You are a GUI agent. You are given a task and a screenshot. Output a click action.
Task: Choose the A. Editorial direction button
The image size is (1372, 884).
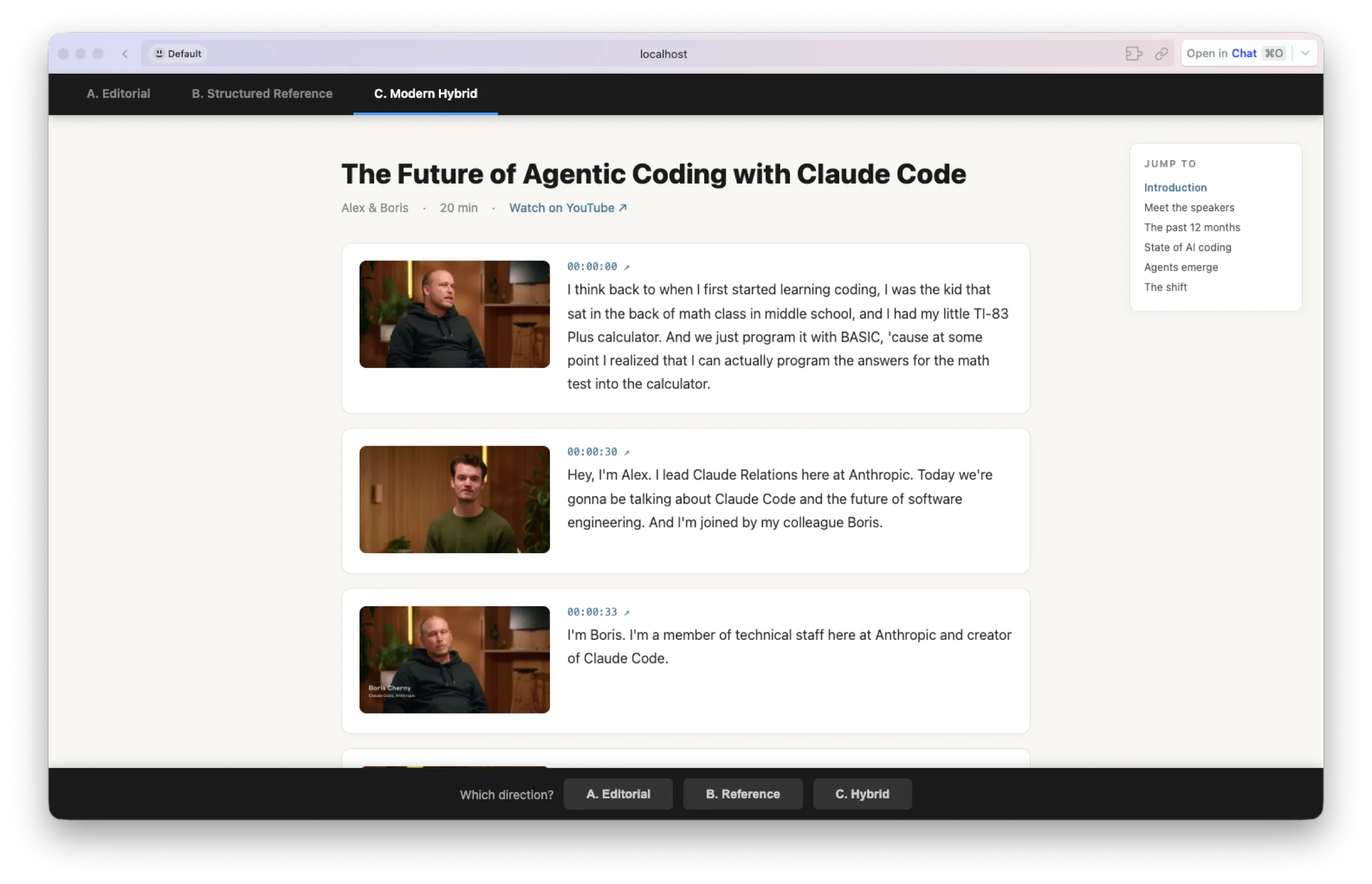tap(617, 794)
